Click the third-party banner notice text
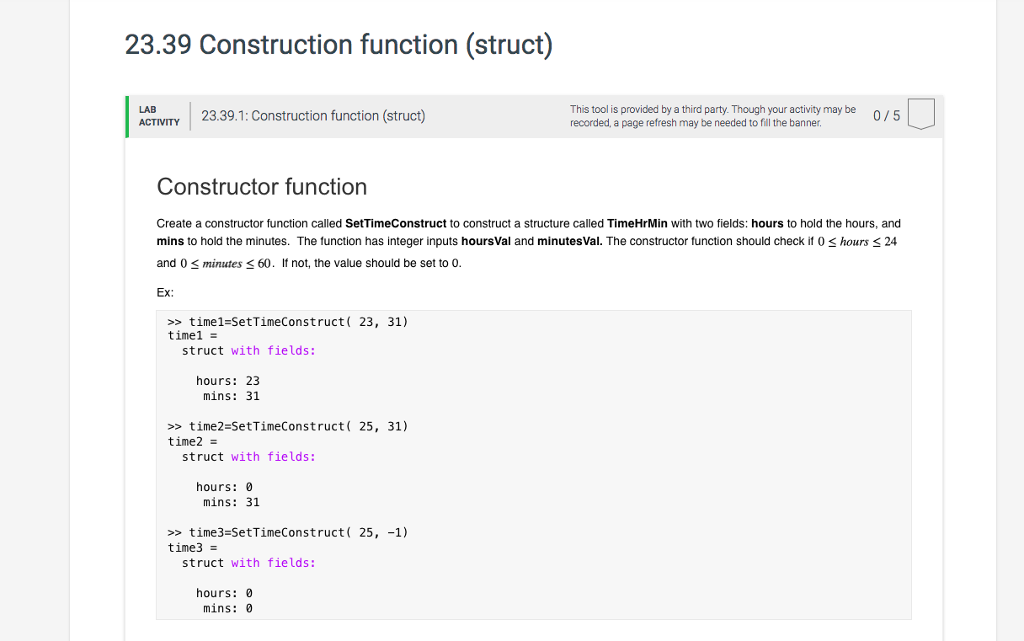This screenshot has height=641, width=1024. [713, 116]
